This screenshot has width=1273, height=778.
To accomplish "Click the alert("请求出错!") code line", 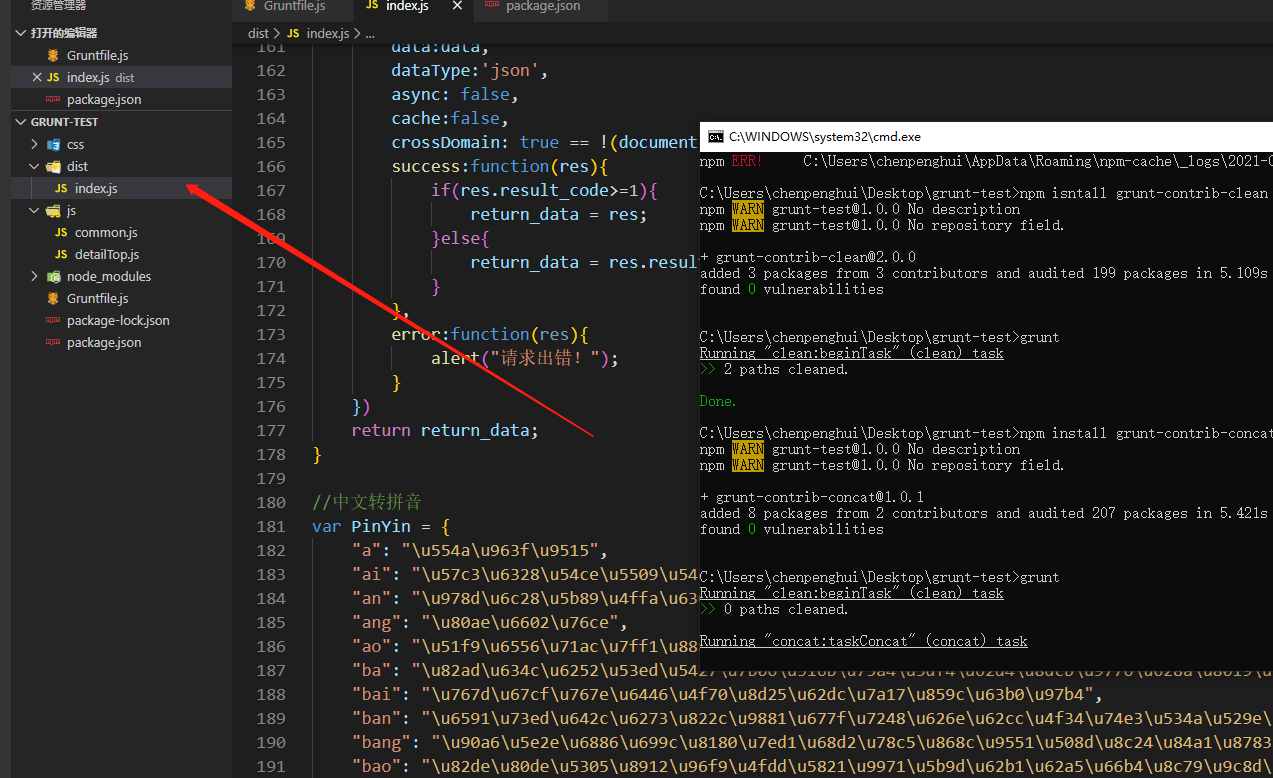I will click(525, 358).
